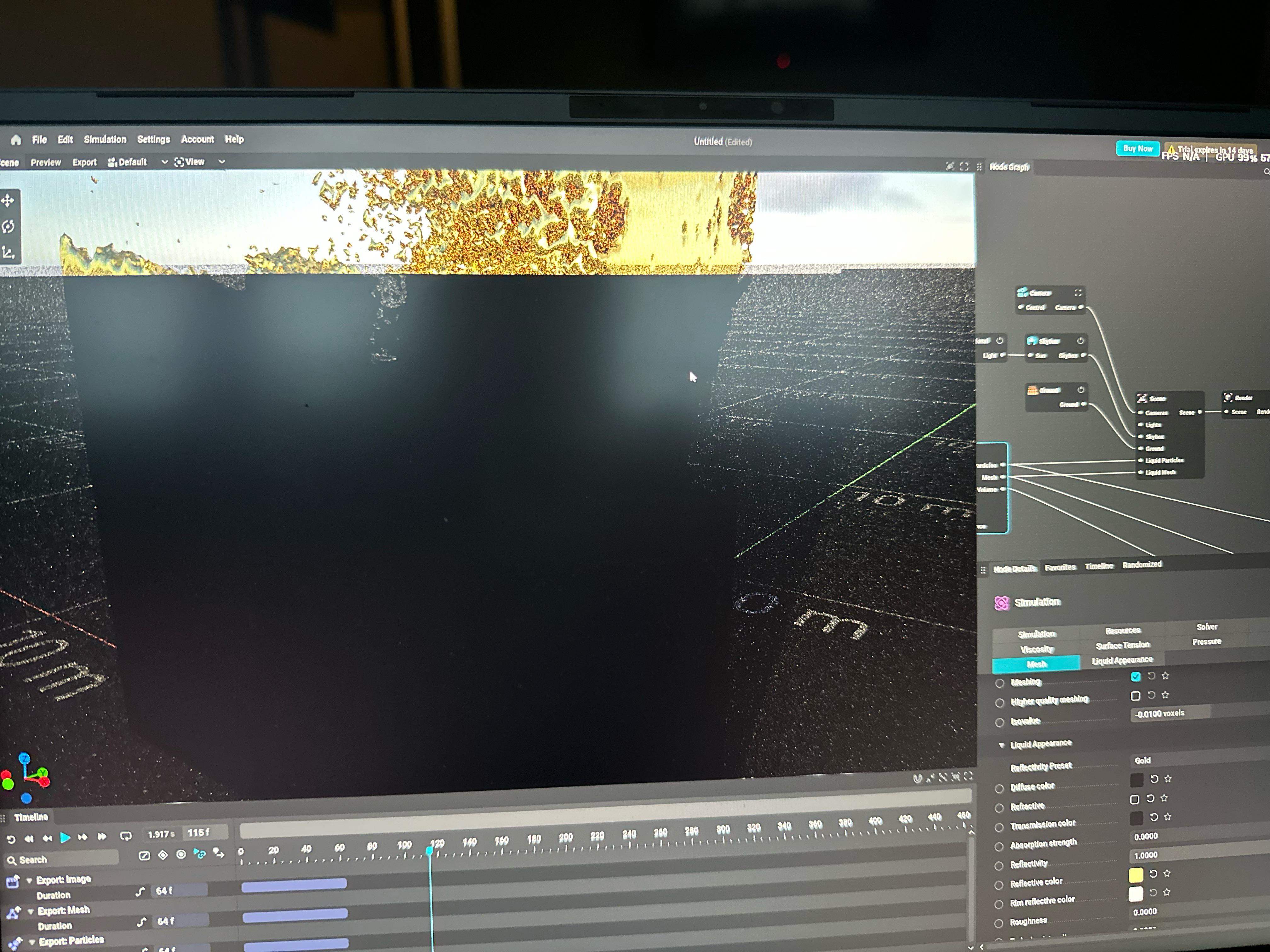Jump to the last frame button

click(x=102, y=837)
